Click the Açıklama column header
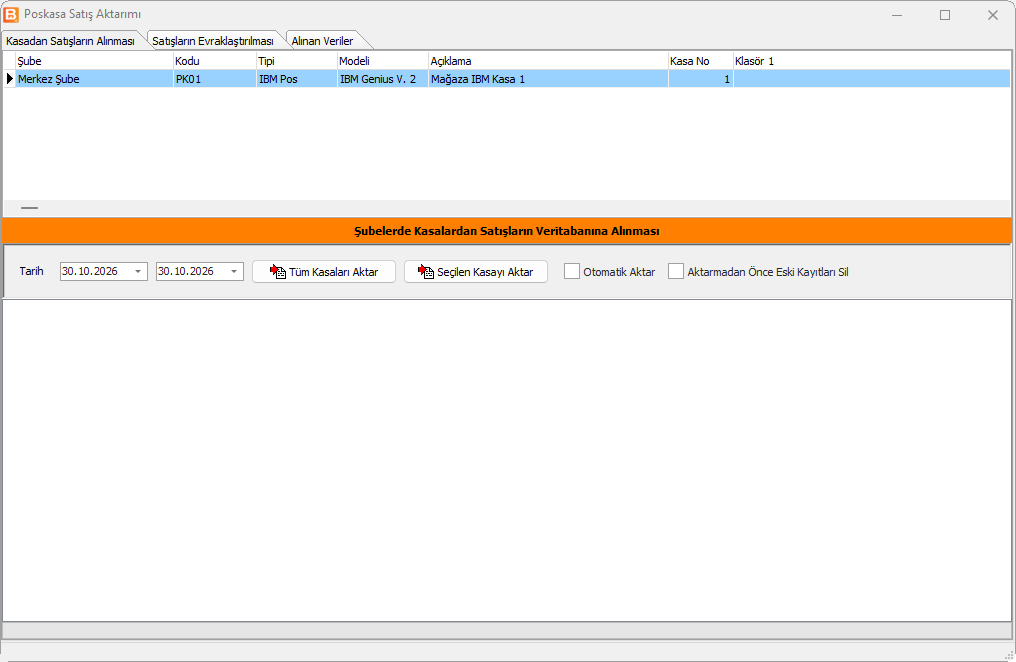 point(548,61)
